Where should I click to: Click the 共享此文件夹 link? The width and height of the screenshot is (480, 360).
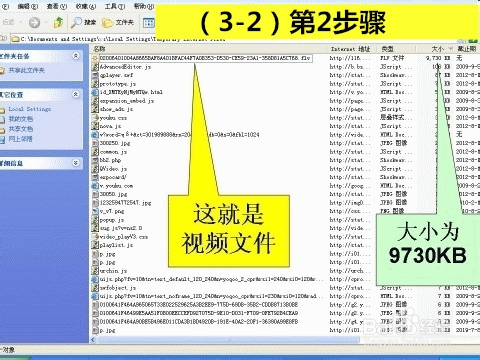tap(26, 70)
